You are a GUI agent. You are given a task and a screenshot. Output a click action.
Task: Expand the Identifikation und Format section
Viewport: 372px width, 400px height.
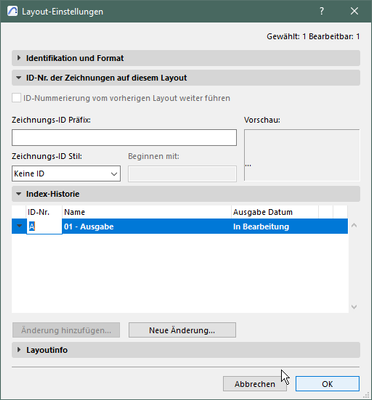[x=186, y=58]
